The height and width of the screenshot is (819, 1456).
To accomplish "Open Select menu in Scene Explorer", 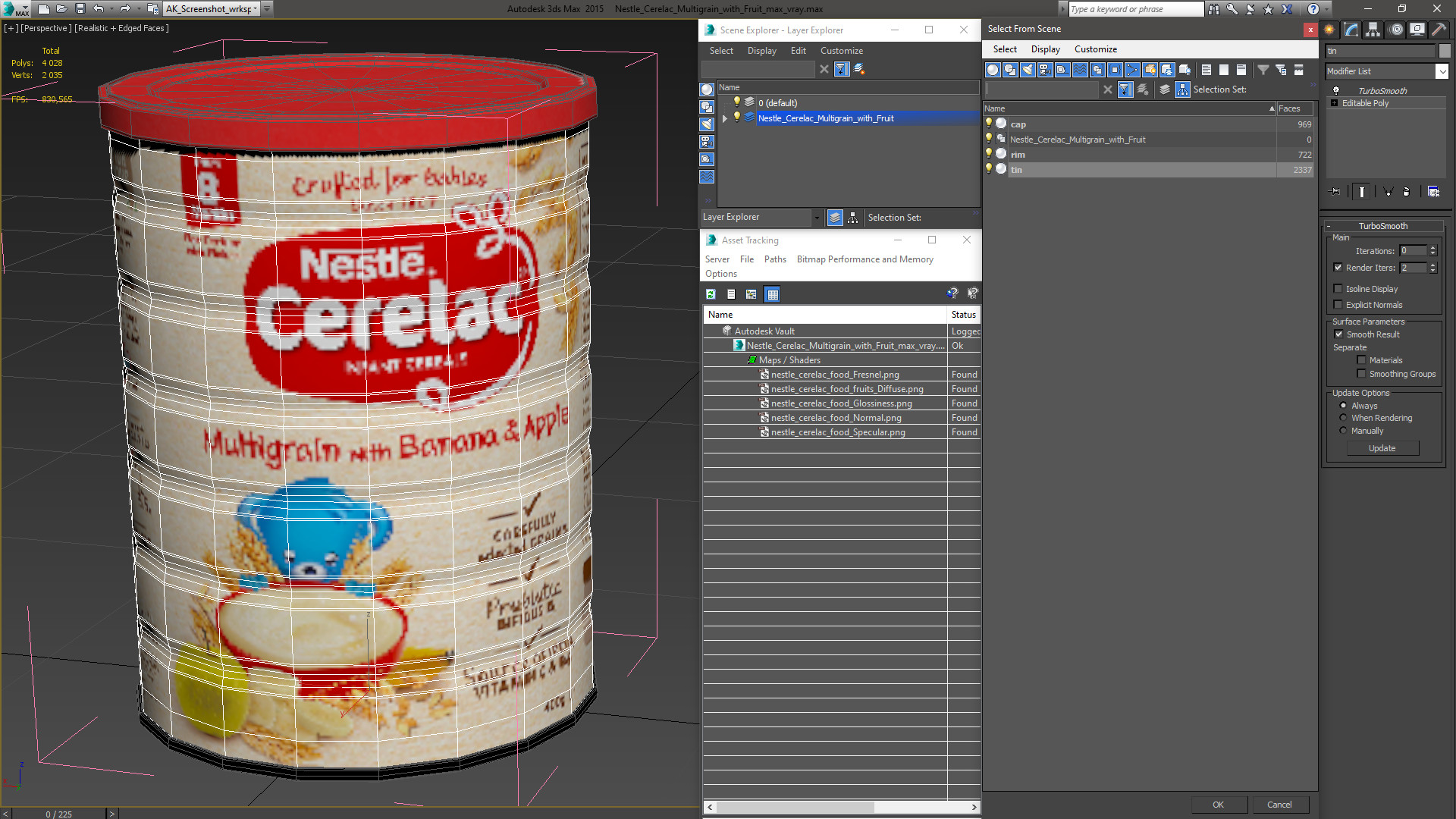I will point(721,51).
